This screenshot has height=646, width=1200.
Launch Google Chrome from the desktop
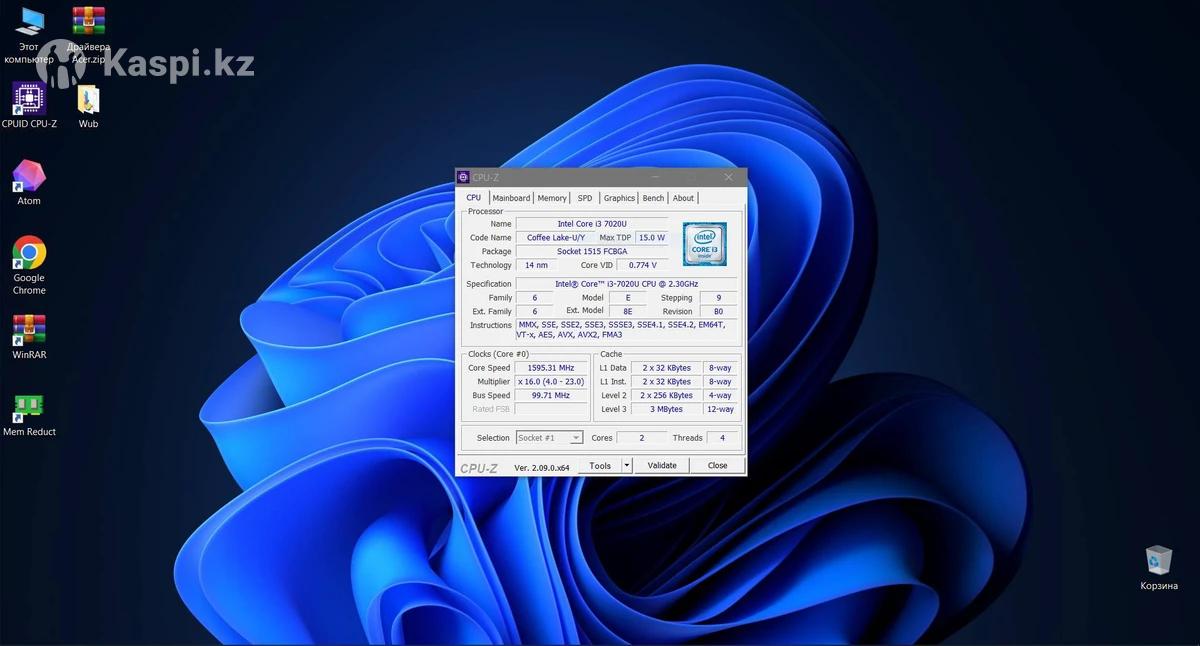tap(29, 254)
